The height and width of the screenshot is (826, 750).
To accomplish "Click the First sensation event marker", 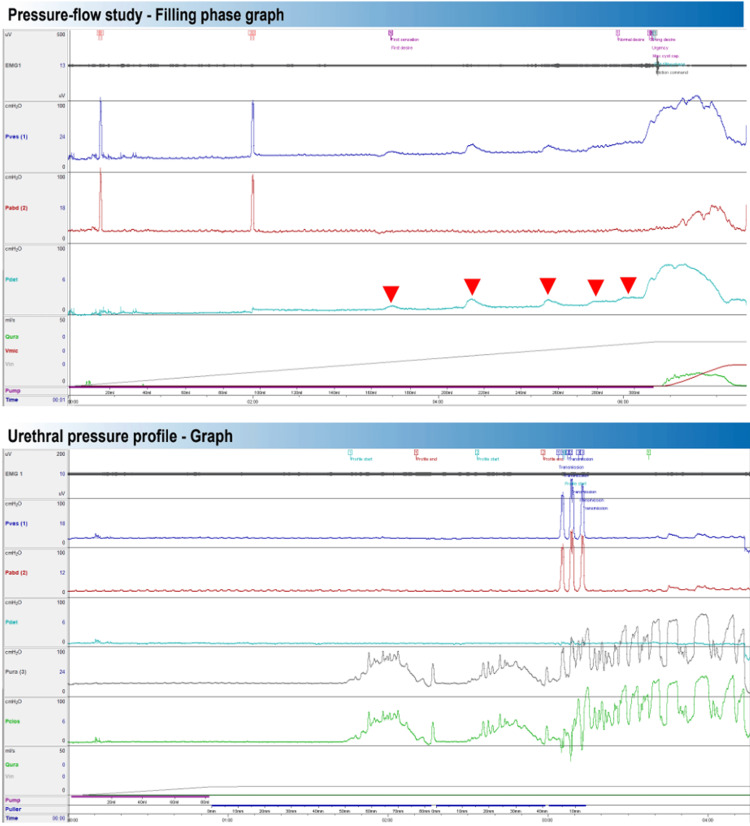I will point(390,33).
